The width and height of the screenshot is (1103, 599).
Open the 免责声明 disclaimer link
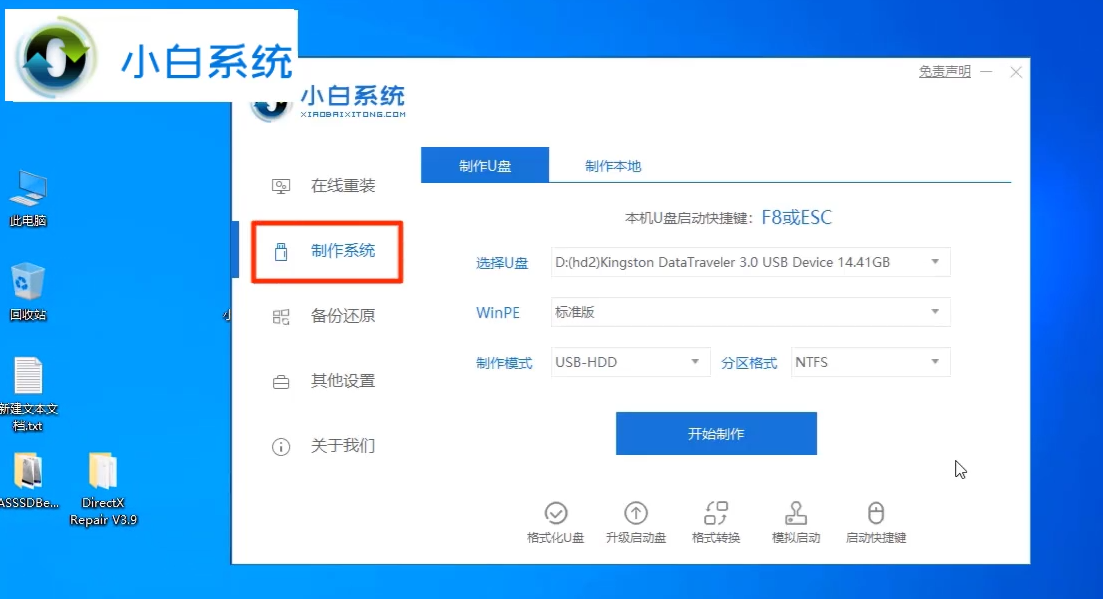945,72
